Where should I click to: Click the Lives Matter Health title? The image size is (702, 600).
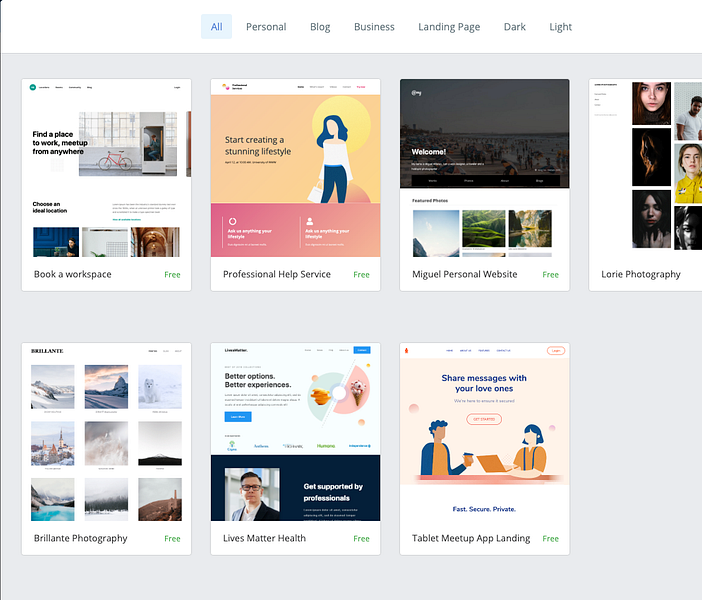pyautogui.click(x=264, y=538)
